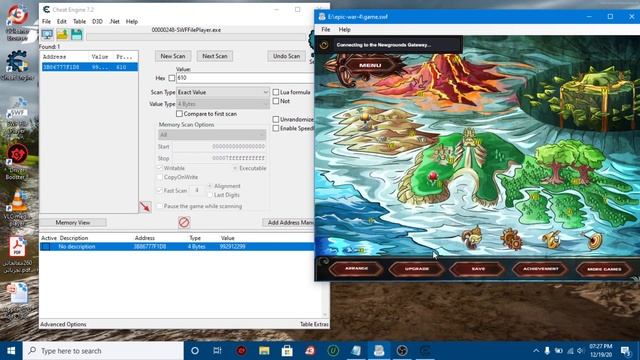Open the memory region All dropdown

[x=212, y=135]
